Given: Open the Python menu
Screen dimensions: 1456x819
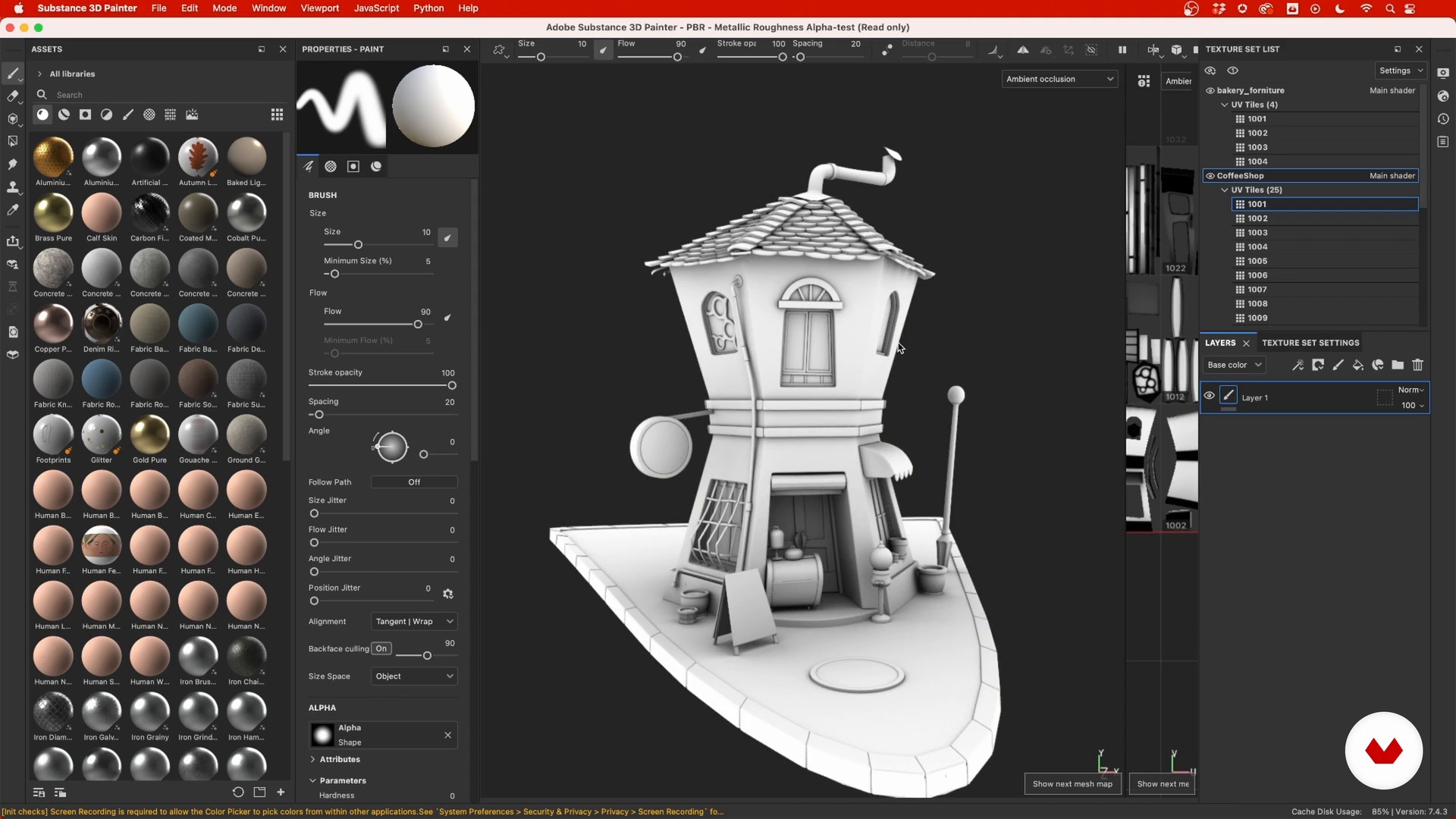Looking at the screenshot, I should (428, 8).
